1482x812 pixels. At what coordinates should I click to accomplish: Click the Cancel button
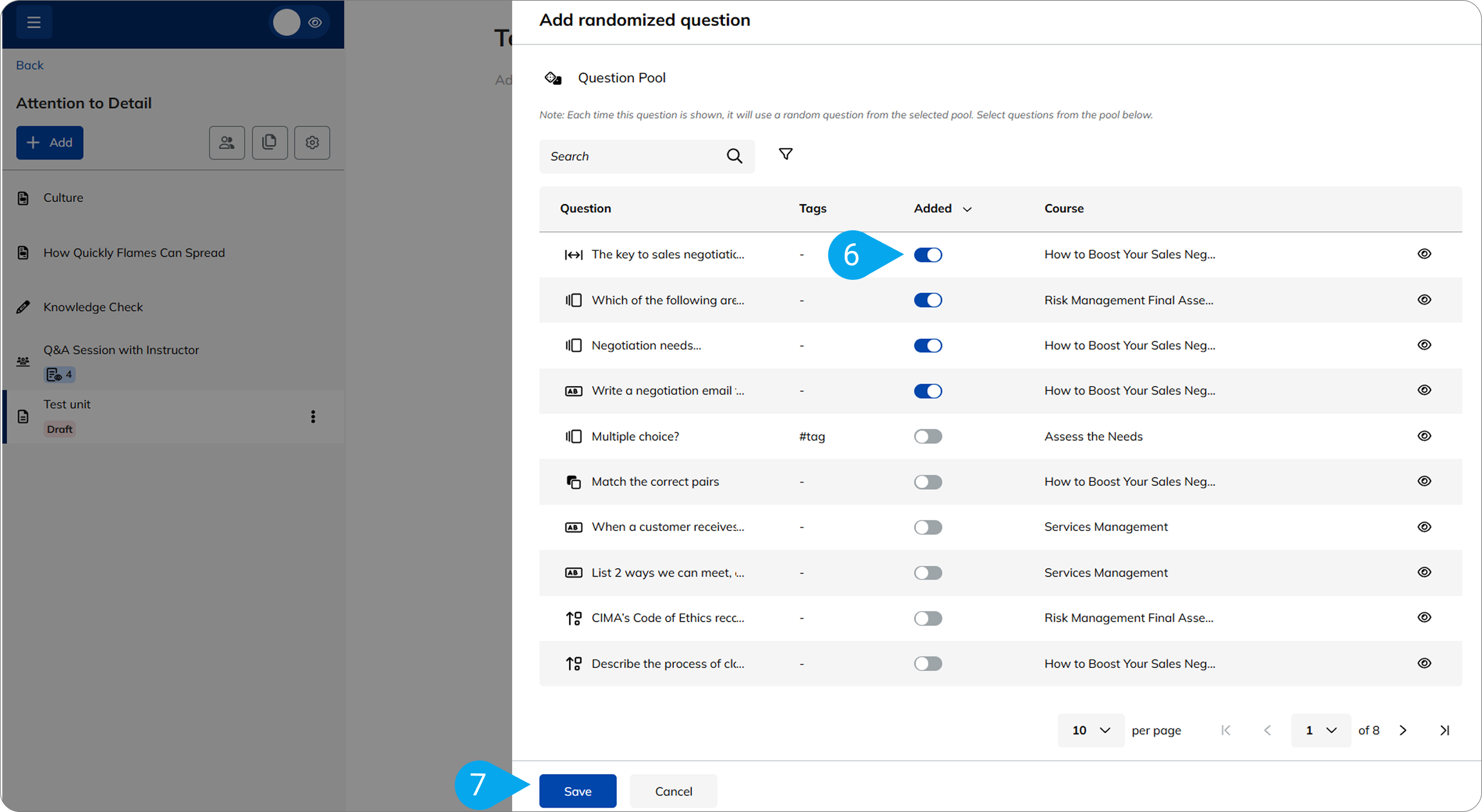673,791
